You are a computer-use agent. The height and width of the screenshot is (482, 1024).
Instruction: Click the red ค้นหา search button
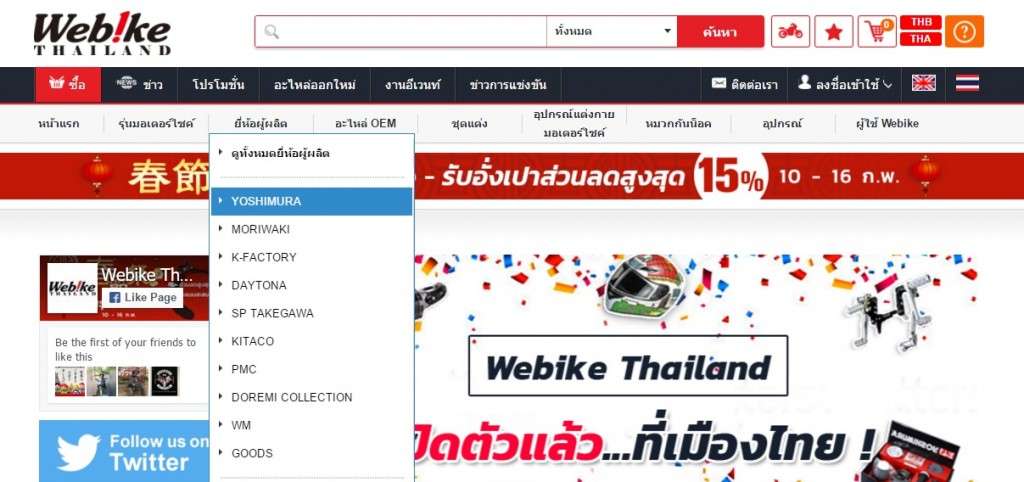720,31
